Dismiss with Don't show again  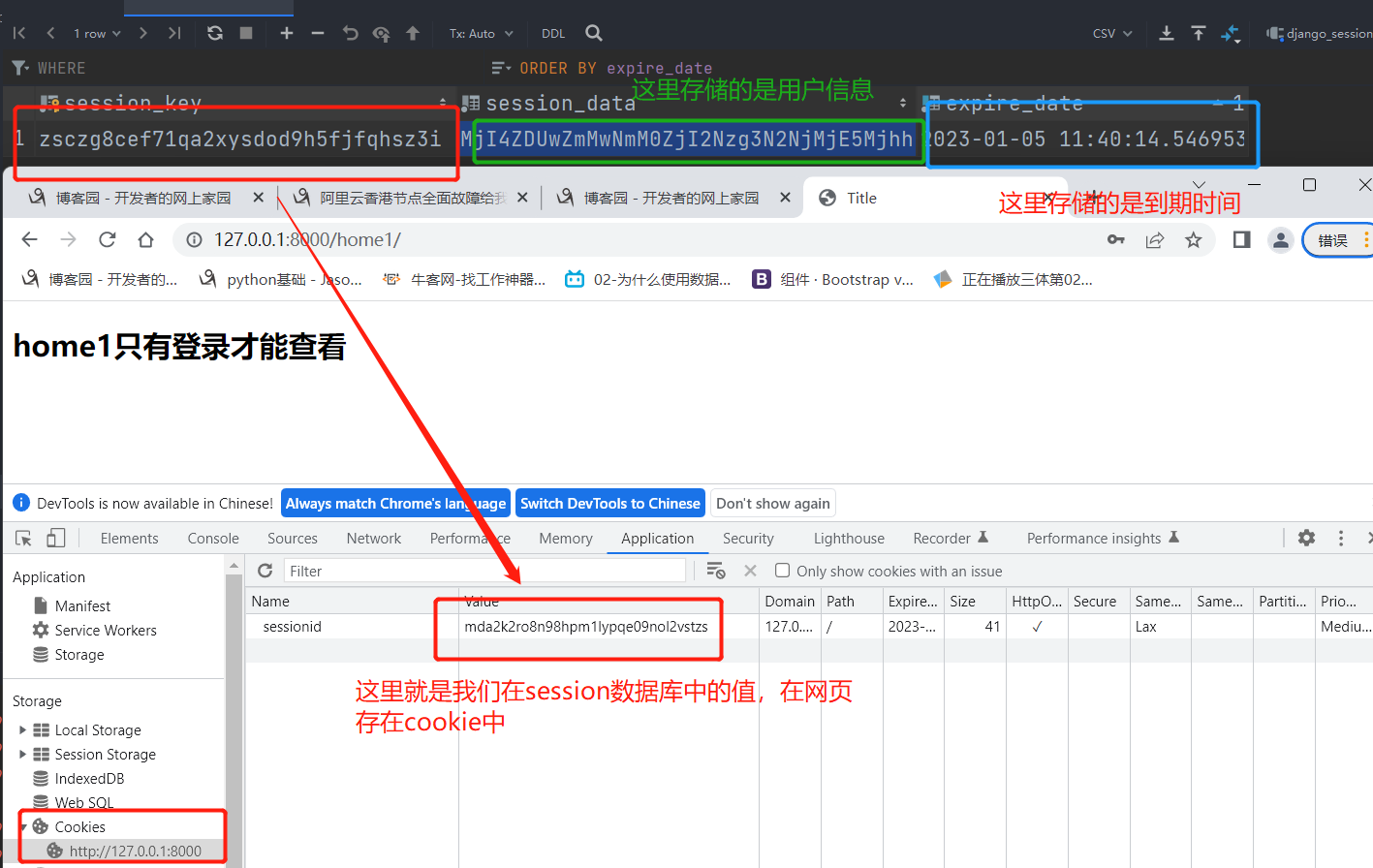[773, 503]
